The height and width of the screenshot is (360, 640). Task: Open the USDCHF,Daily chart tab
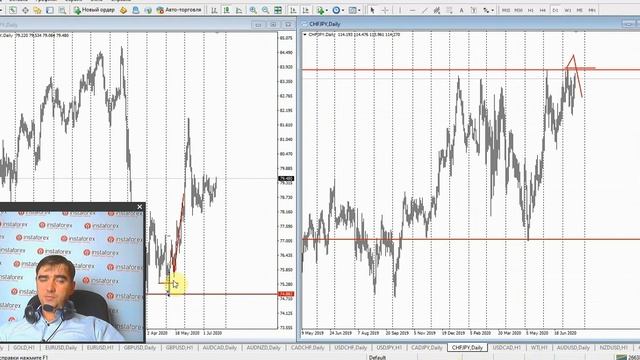[x=351, y=348]
